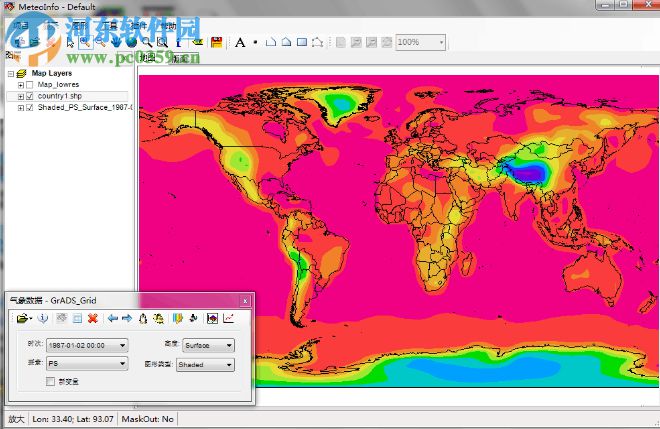The width and height of the screenshot is (660, 429).
Task: Choose the Pan hand tool
Action: pos(116,42)
